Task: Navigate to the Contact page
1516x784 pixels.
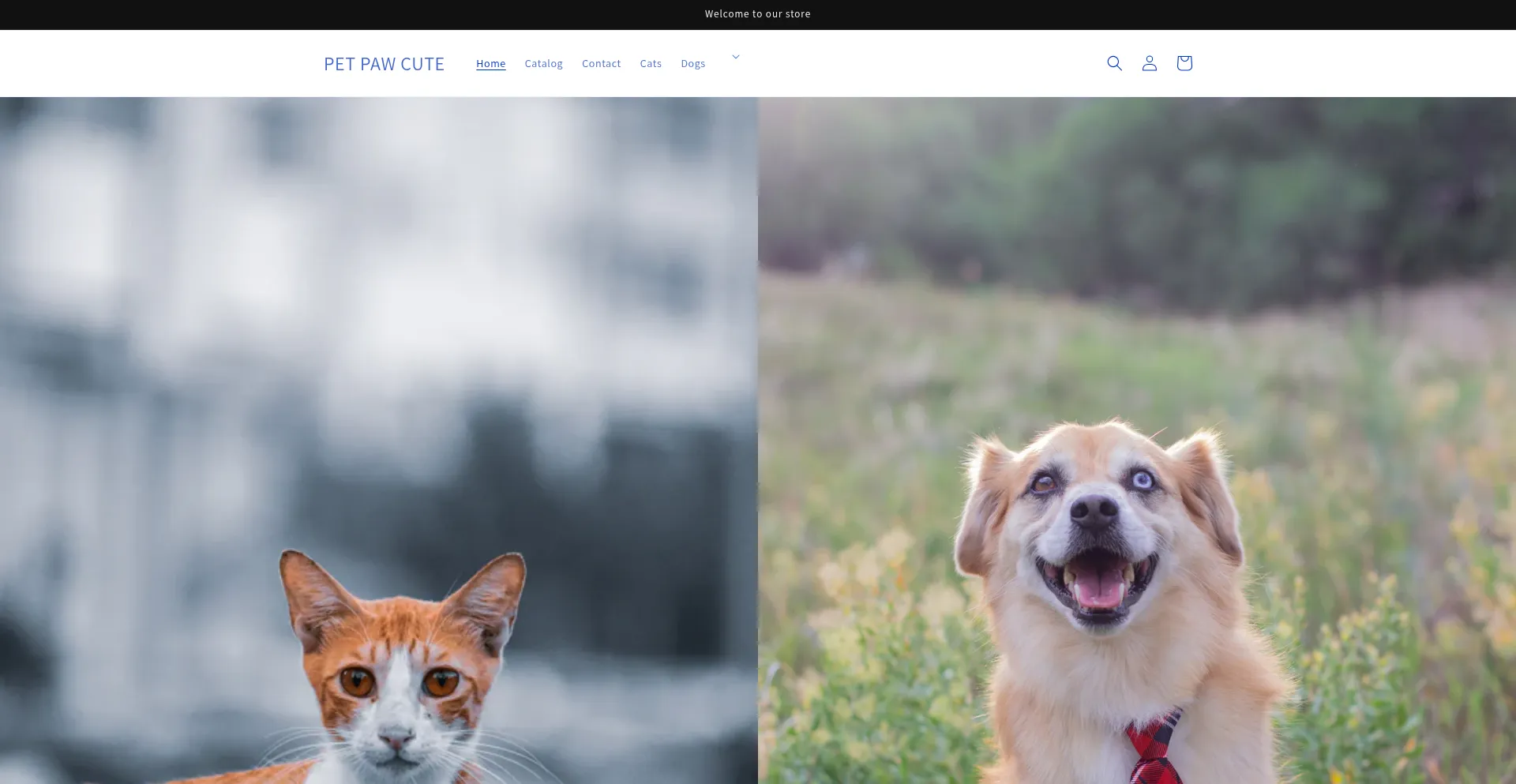Action: [601, 64]
